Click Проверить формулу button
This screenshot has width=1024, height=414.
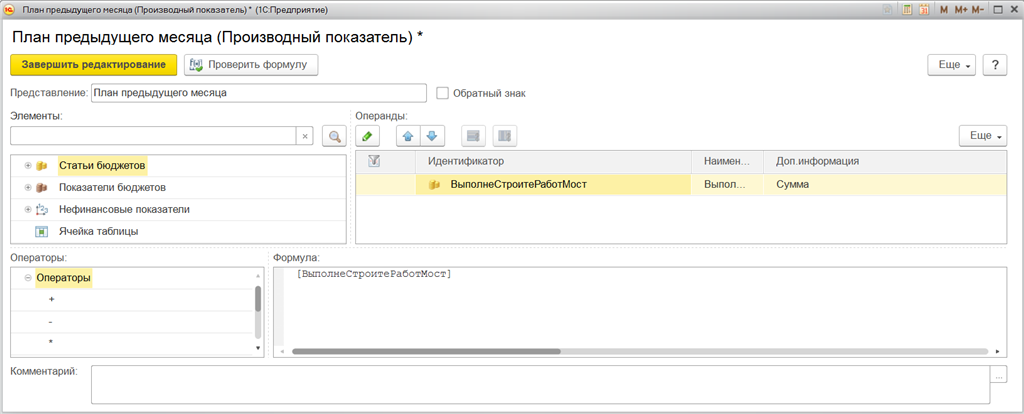coord(251,65)
